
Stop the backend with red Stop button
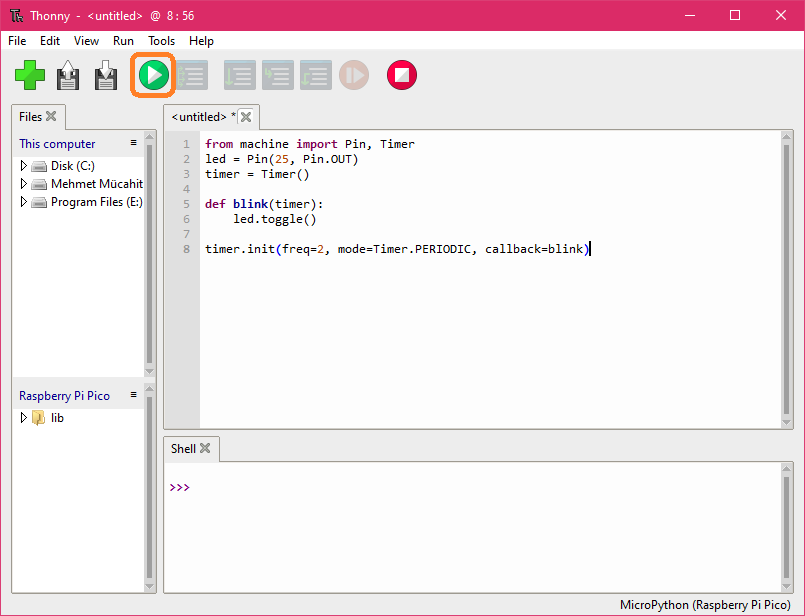401,75
